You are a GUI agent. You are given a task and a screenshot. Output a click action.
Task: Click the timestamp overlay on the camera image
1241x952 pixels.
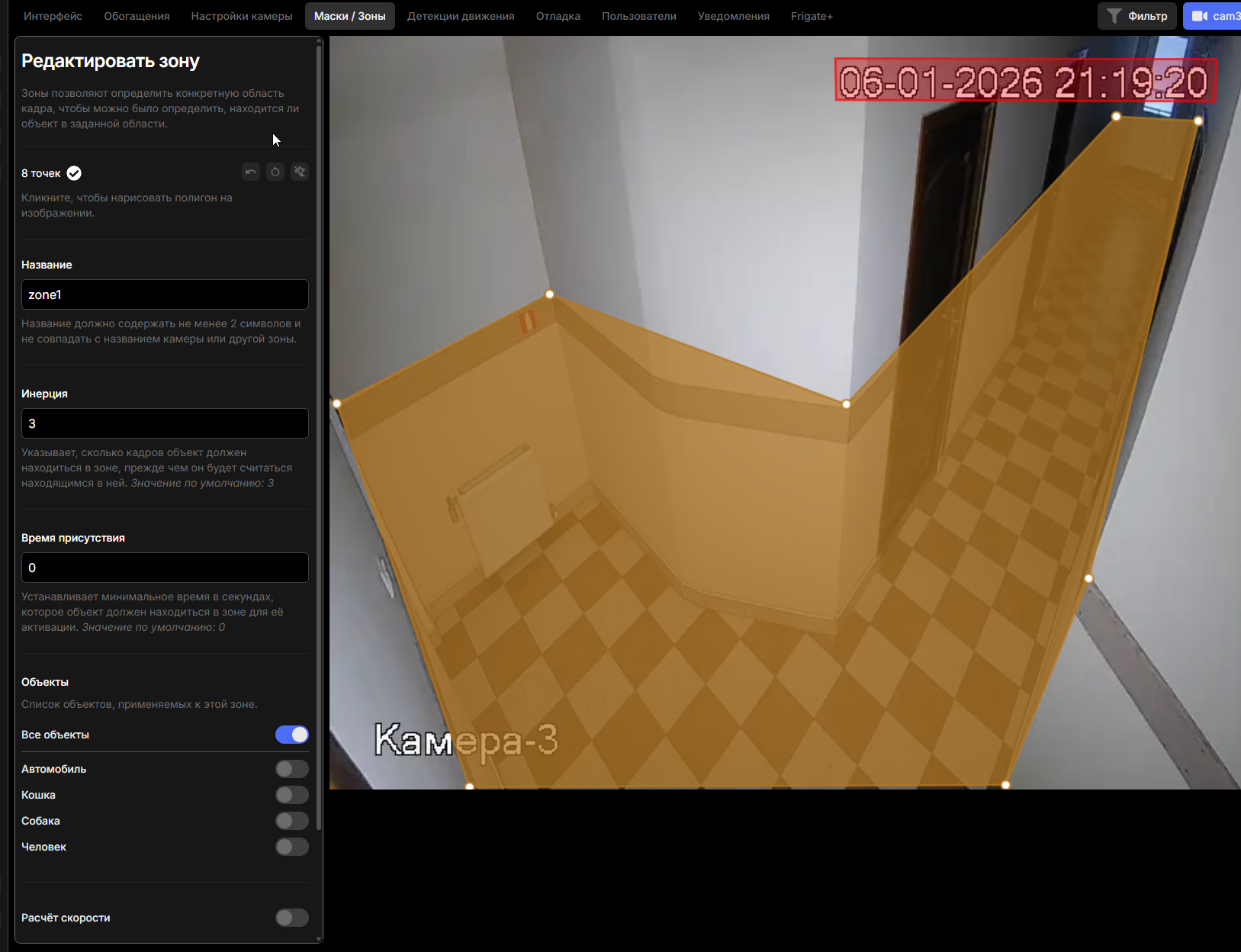click(x=1025, y=81)
